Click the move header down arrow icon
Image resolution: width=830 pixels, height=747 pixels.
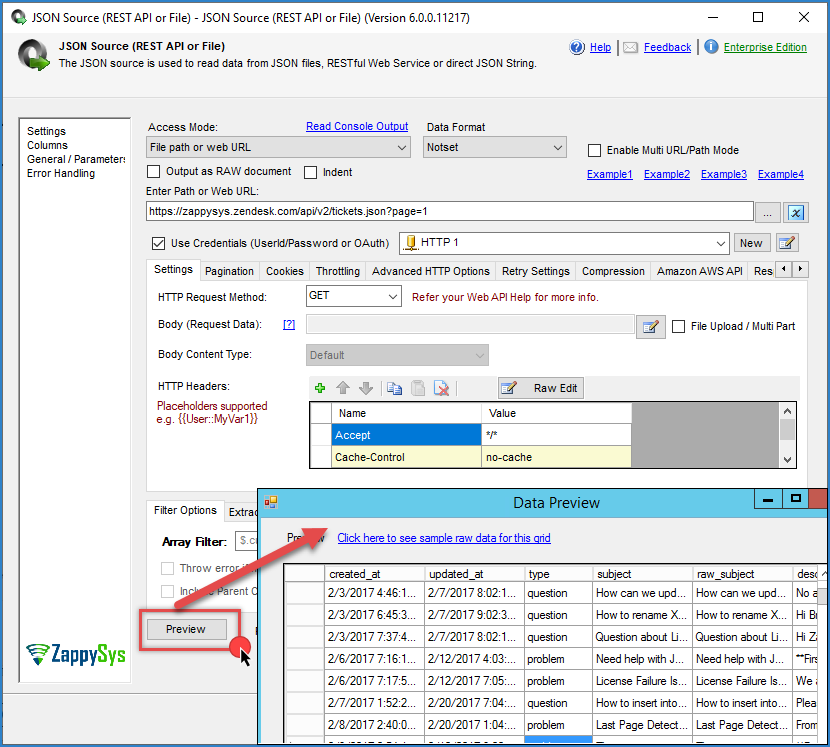click(365, 388)
